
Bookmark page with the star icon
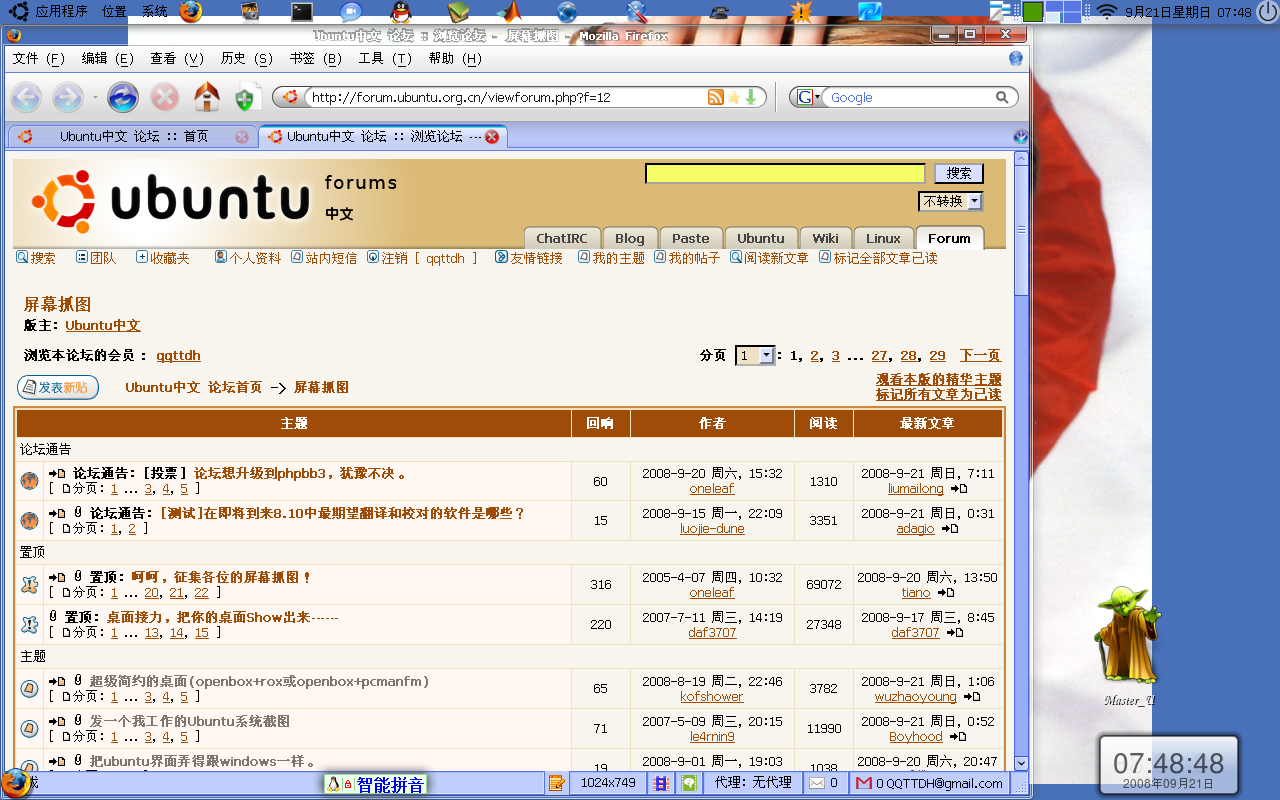tap(733, 97)
